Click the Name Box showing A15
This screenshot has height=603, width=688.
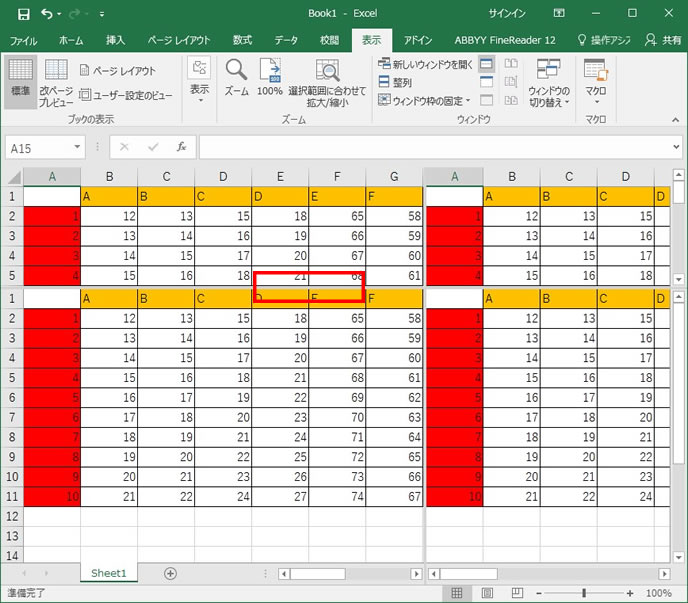coord(39,148)
